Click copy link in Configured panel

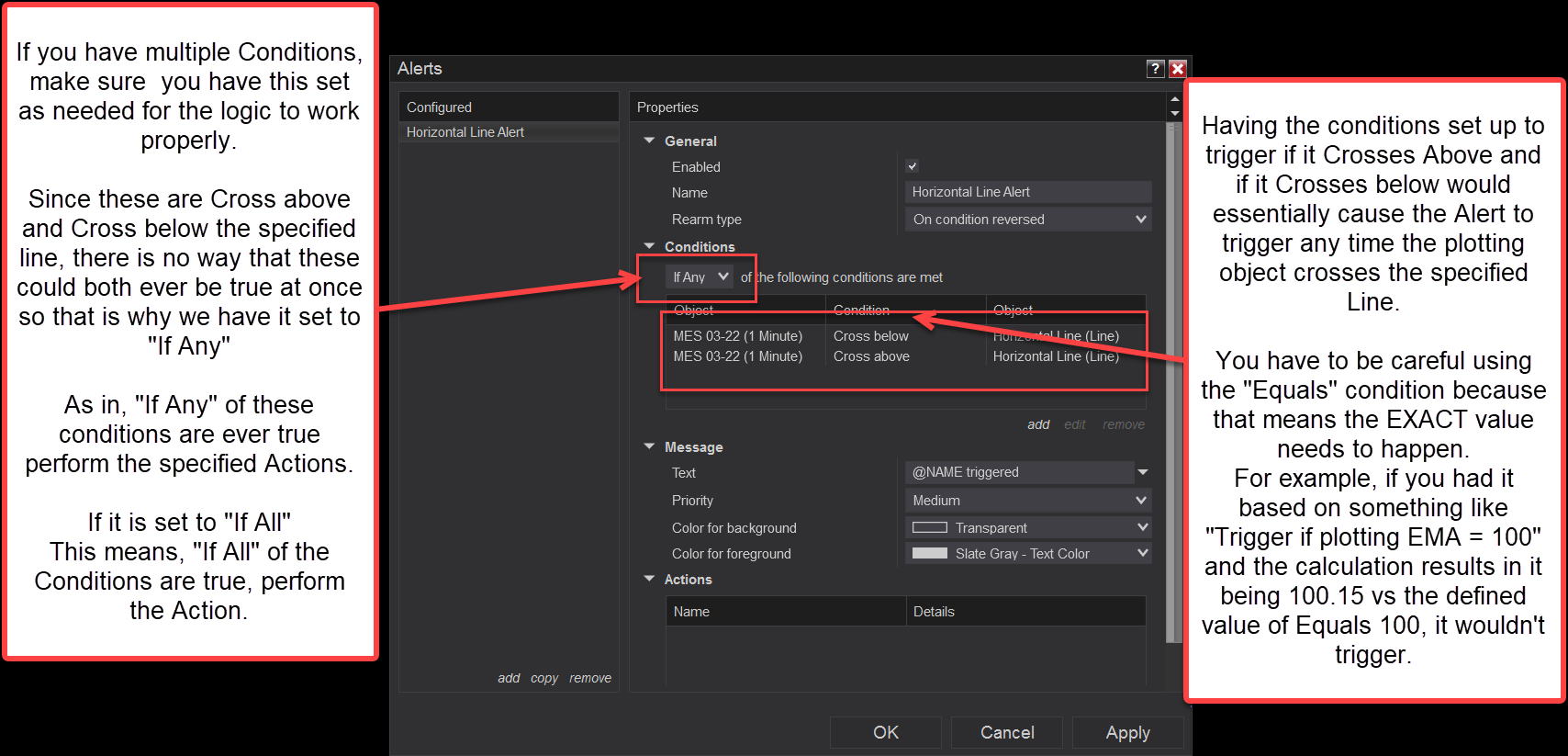tap(544, 678)
